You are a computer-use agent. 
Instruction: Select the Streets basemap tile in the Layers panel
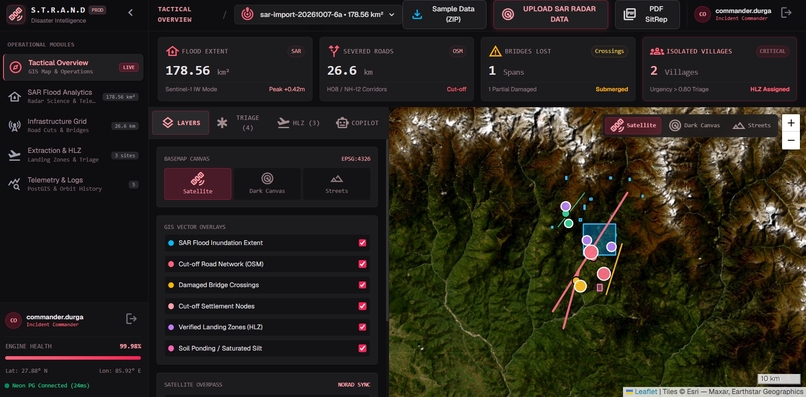[x=336, y=184]
